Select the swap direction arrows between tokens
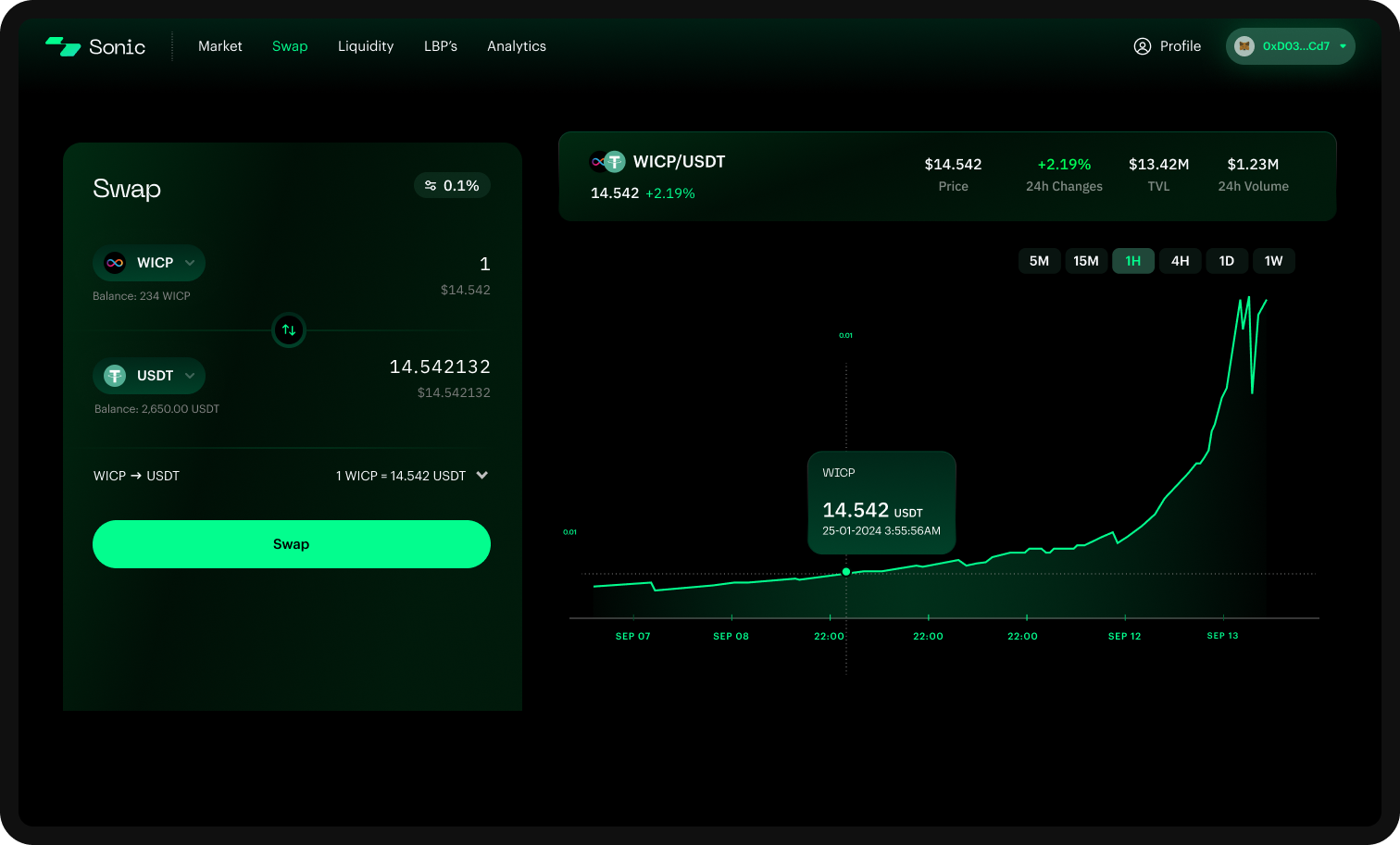Image resolution: width=1400 pixels, height=845 pixels. (288, 330)
